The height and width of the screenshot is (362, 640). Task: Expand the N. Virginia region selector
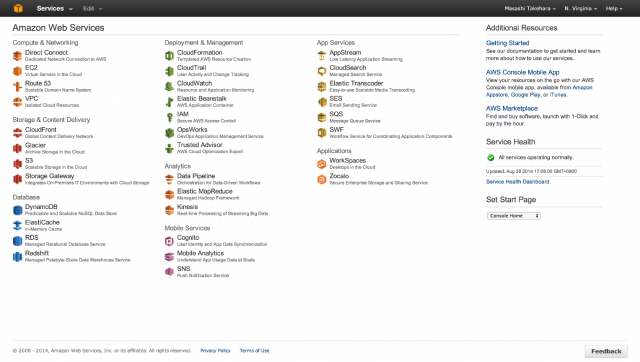tap(580, 8)
